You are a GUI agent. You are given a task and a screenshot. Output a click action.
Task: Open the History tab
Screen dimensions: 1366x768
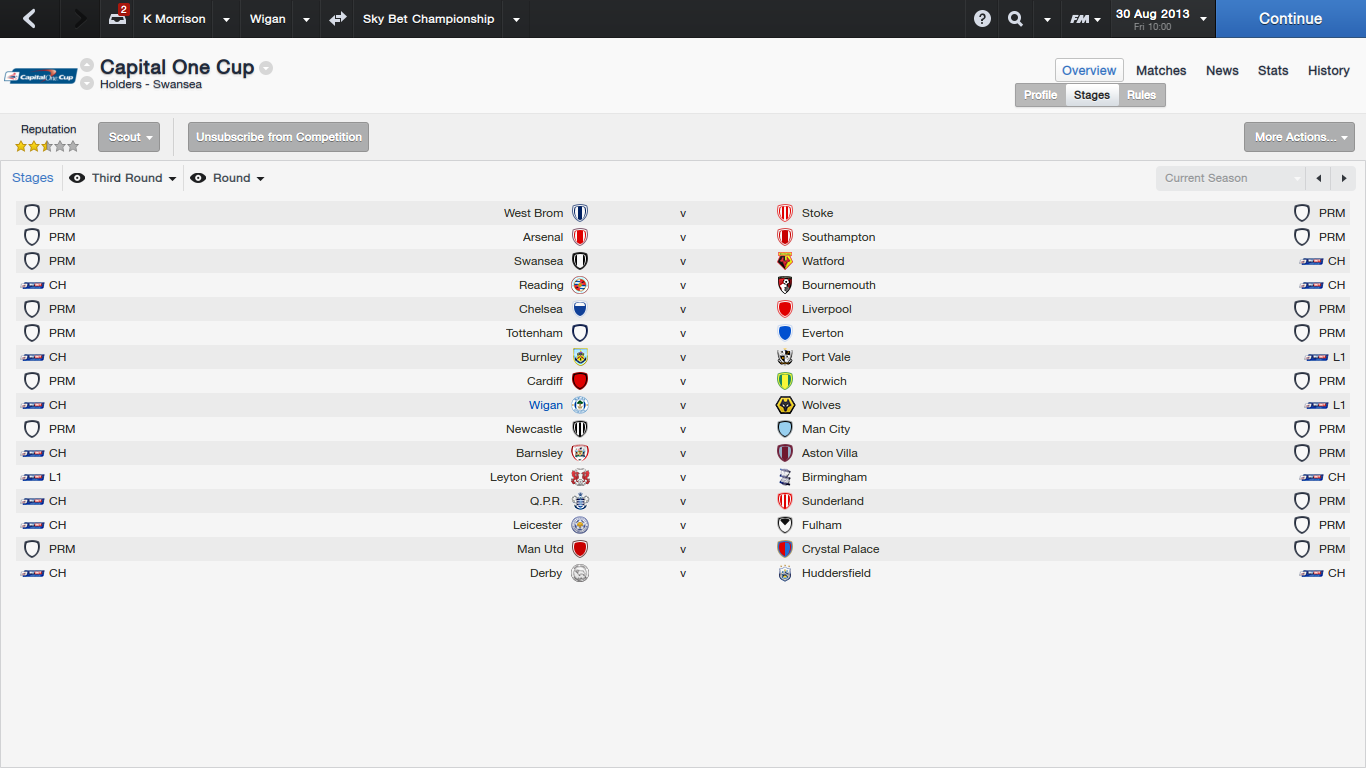1328,70
